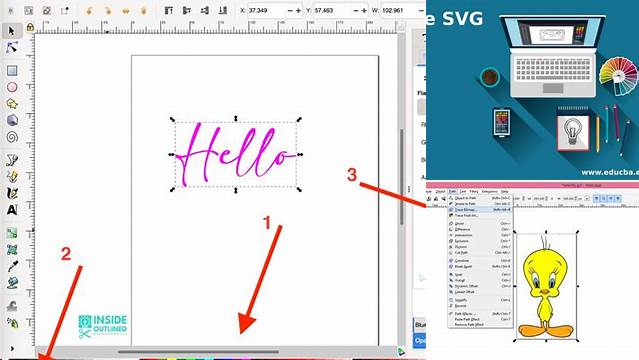The height and width of the screenshot is (360, 639).
Task: Select the pink Ellipse tool
Action: click(x=12, y=87)
